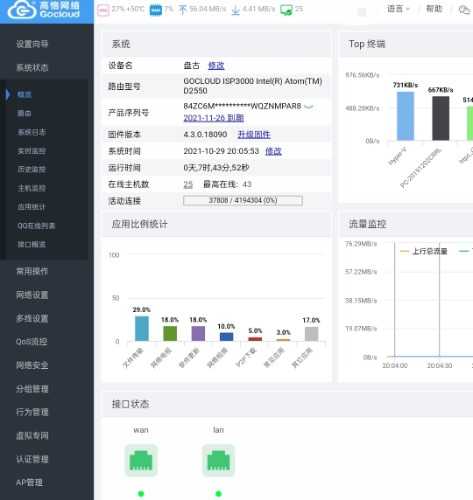Click the GoCloud logo in the header
The height and width of the screenshot is (500, 473).
click(44, 10)
